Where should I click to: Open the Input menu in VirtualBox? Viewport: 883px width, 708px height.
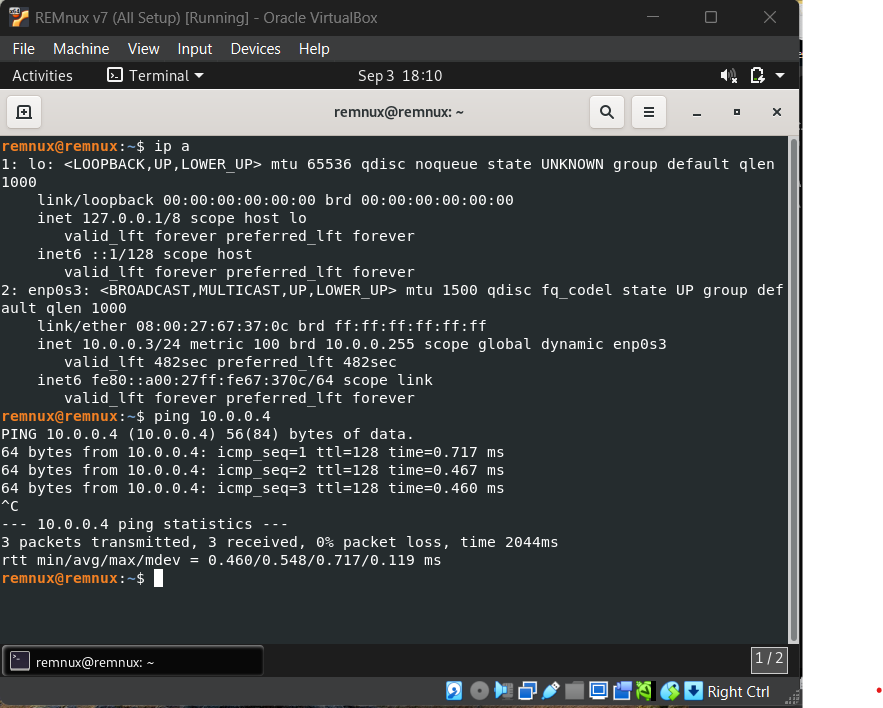pyautogui.click(x=195, y=49)
